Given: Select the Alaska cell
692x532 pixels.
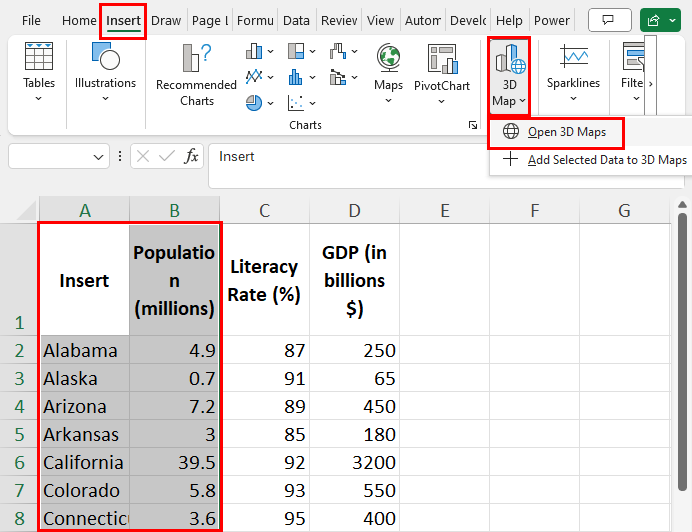Looking at the screenshot, I should click(85, 378).
